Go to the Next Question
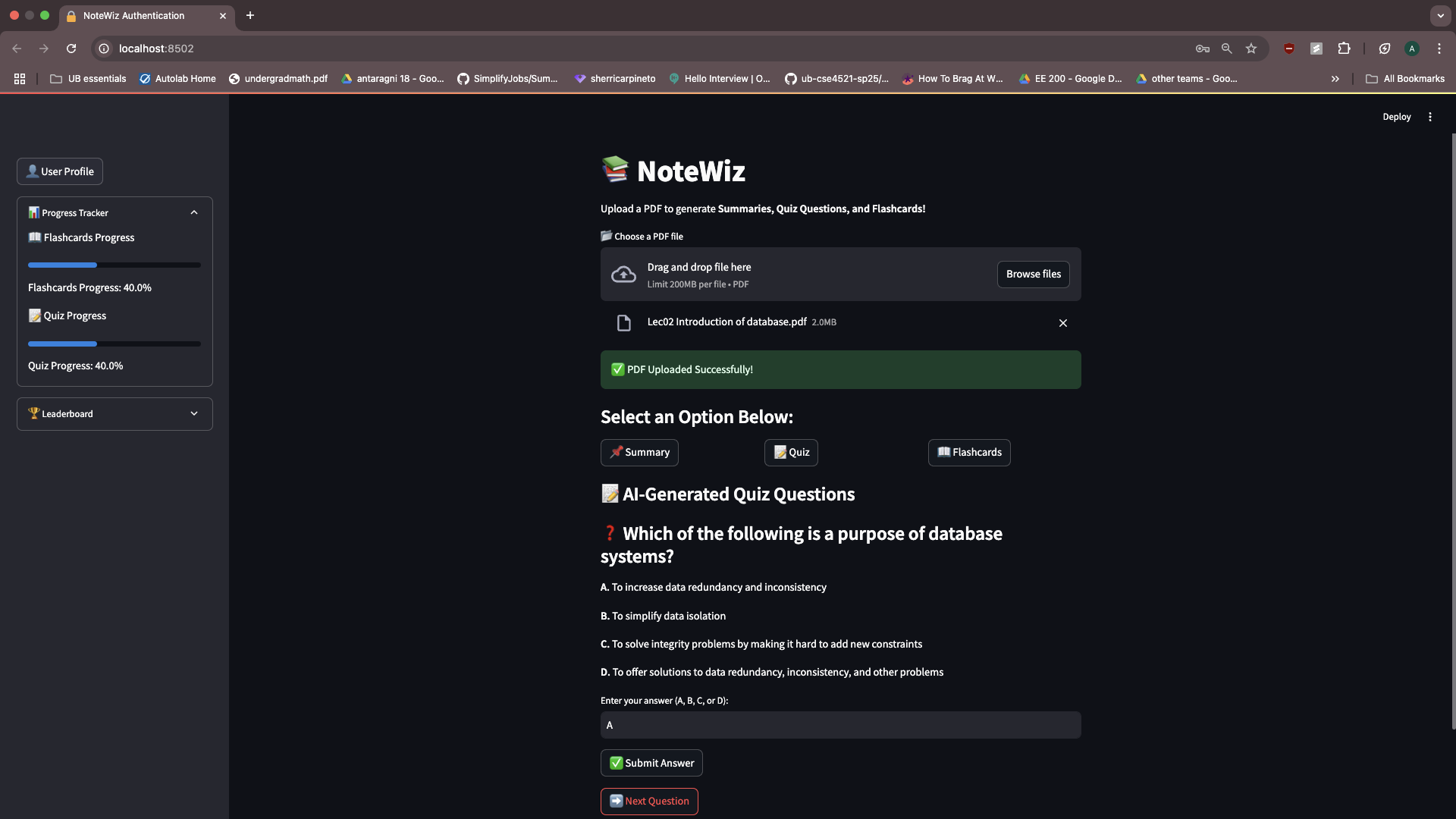 click(649, 802)
